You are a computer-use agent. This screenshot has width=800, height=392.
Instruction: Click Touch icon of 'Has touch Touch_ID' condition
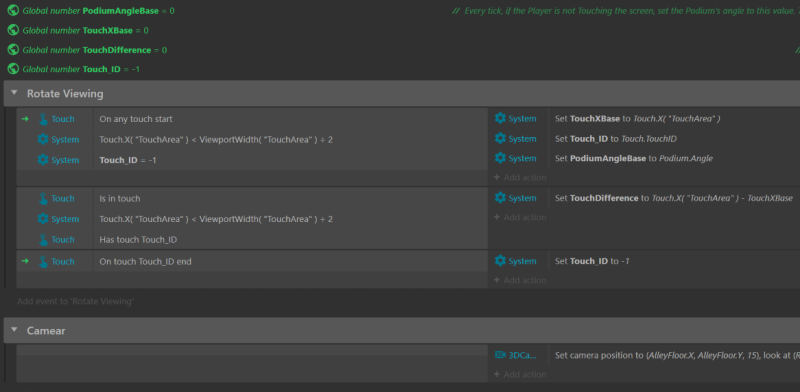point(43,239)
